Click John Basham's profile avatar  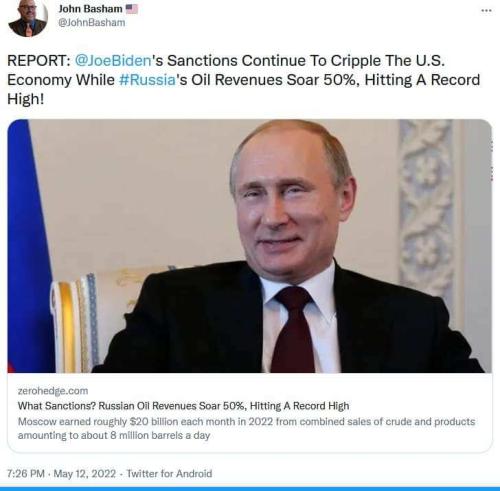[x=27, y=17]
